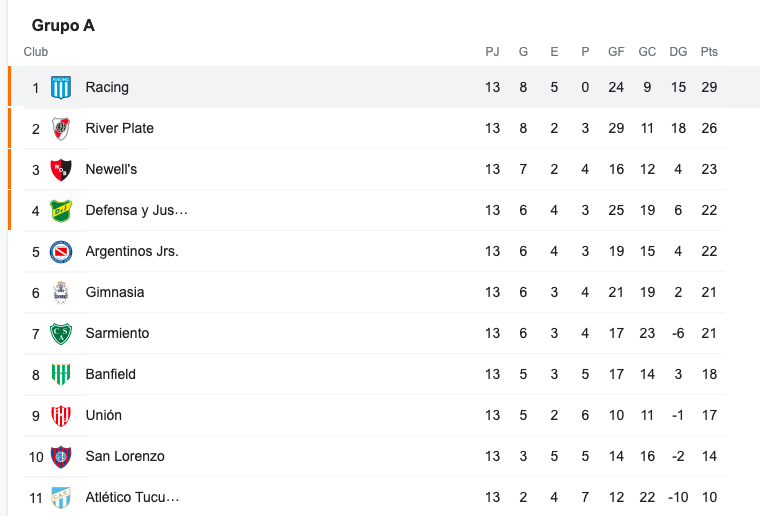
Task: Click the Grupo A heading
Action: pyautogui.click(x=63, y=25)
